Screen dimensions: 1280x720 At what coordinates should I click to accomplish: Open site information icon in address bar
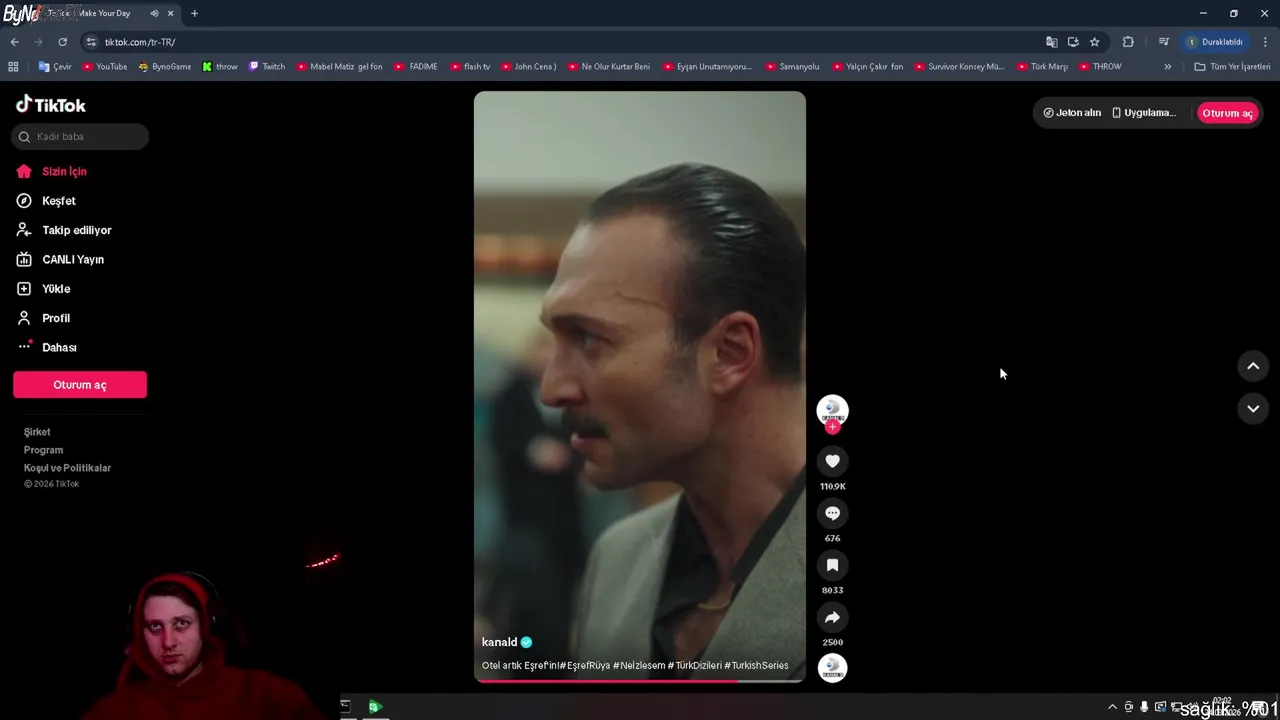click(x=91, y=42)
